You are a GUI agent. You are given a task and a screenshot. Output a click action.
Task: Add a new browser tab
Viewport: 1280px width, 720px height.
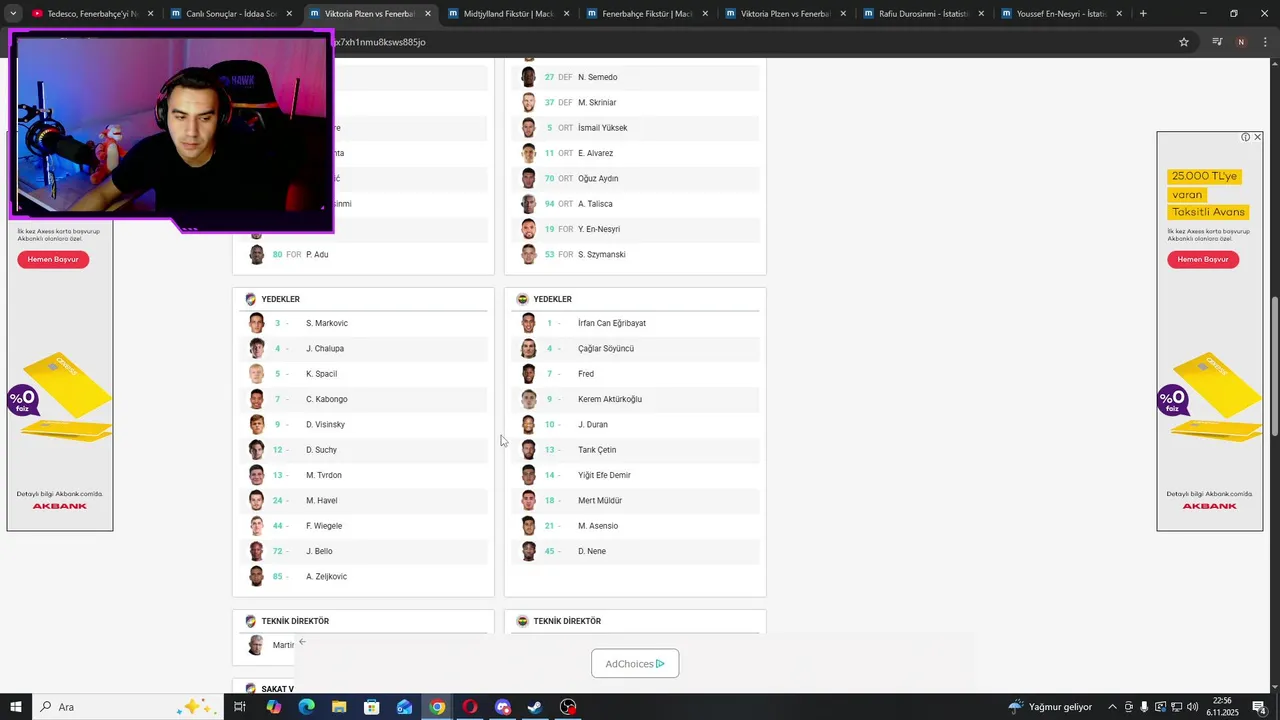tap(1143, 14)
